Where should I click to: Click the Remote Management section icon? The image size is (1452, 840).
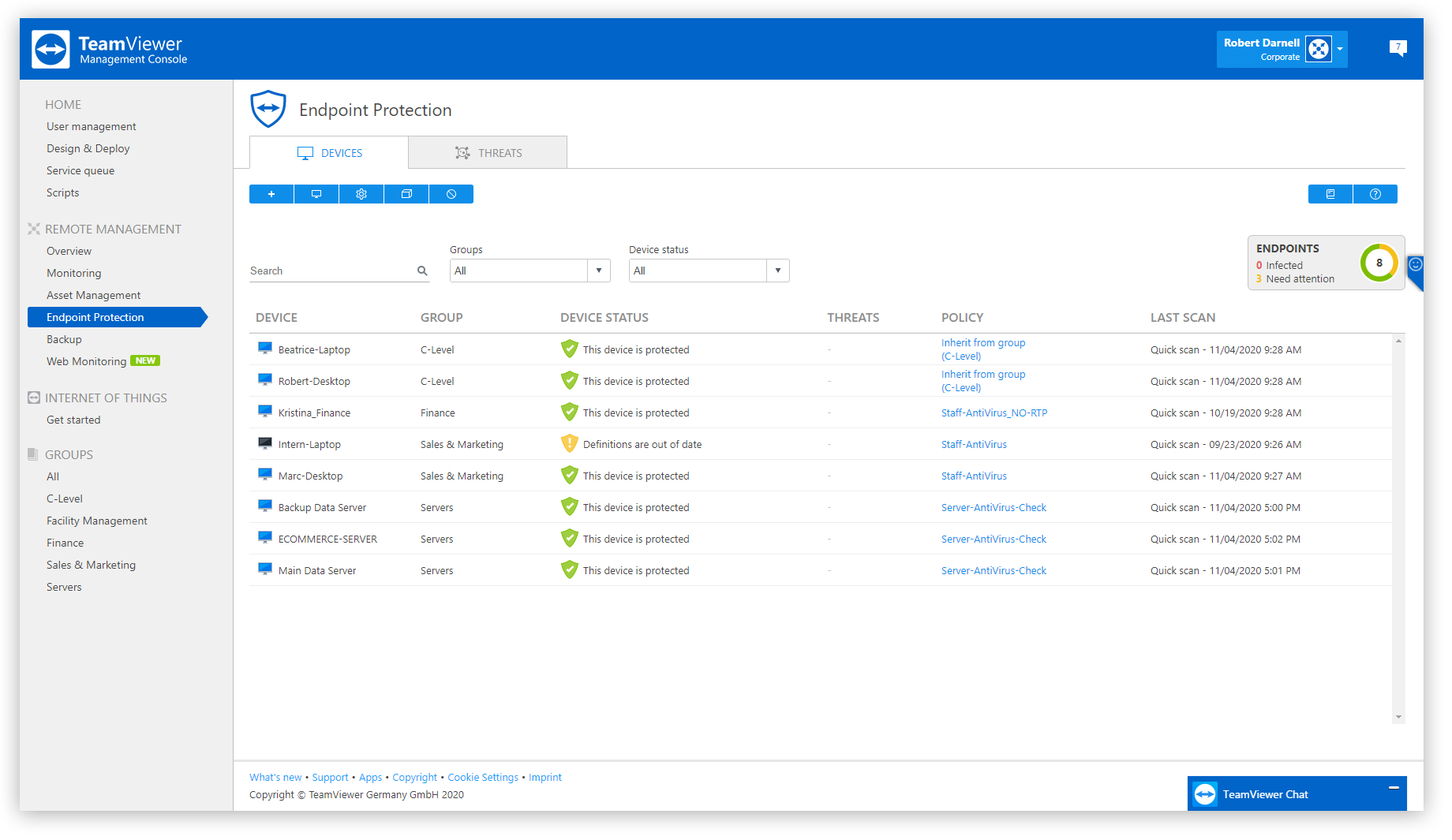coord(34,229)
